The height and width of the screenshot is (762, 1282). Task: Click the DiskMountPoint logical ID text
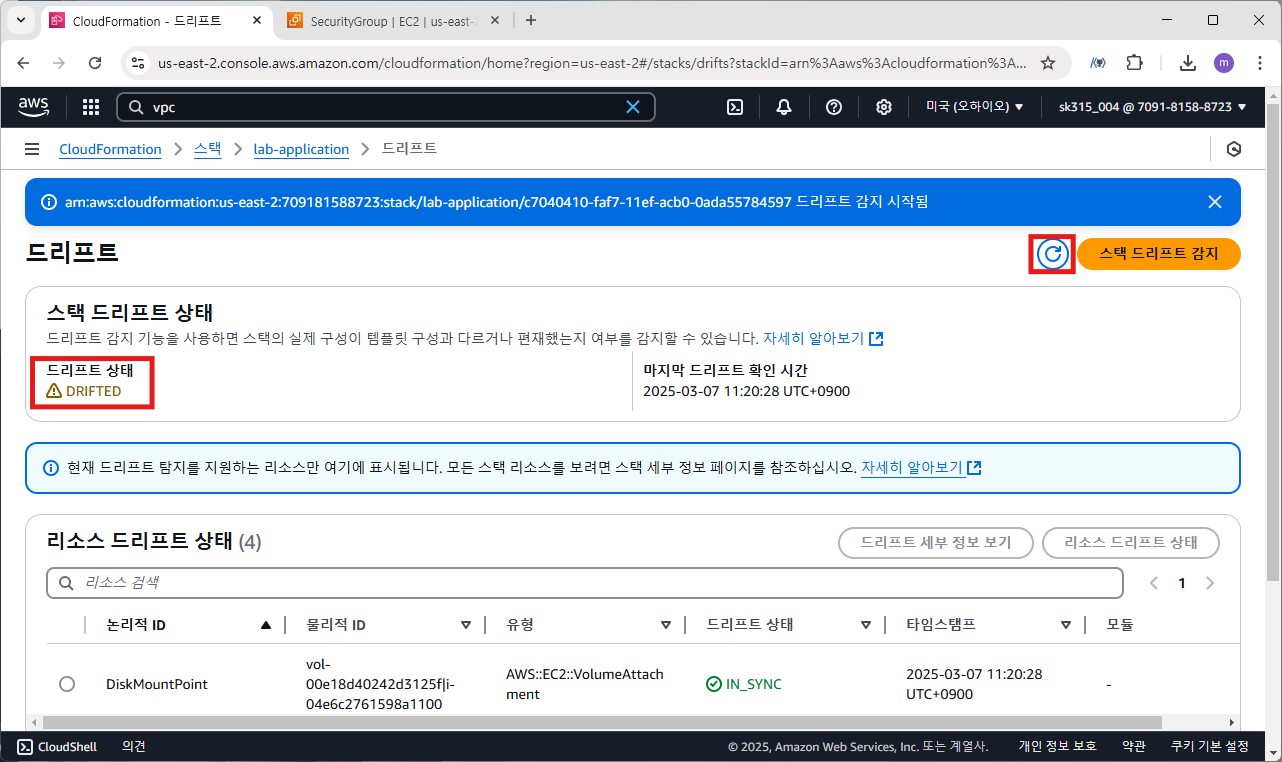pyautogui.click(x=157, y=684)
